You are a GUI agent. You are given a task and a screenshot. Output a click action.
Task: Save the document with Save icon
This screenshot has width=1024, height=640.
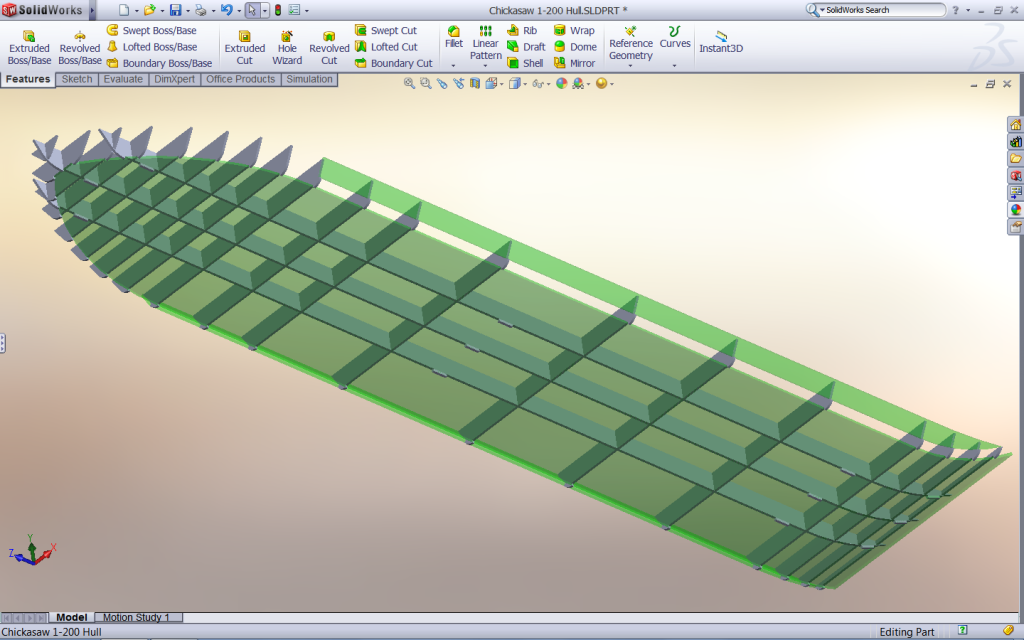coord(176,10)
